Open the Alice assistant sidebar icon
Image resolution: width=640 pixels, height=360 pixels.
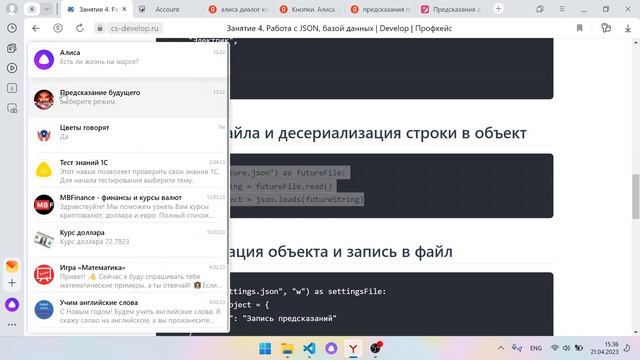12,304
